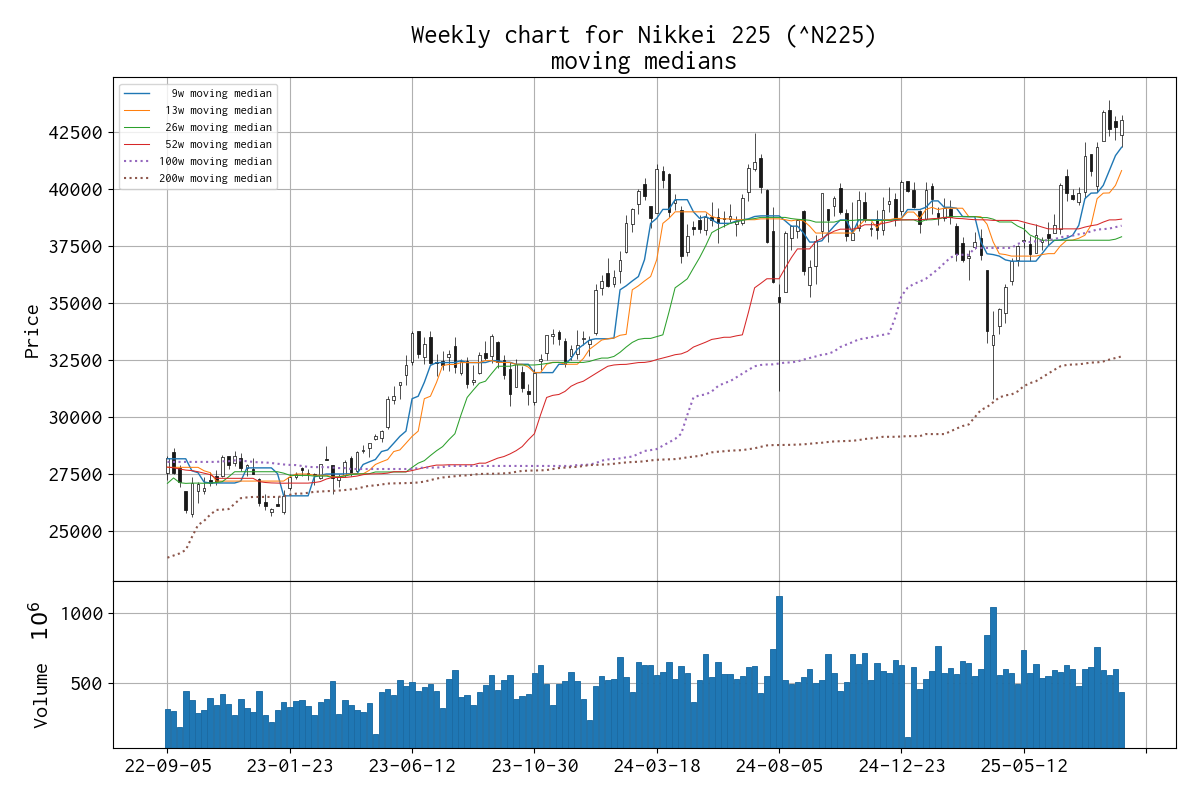Click the orange line swatch for 13w median
The width and height of the screenshot is (1200, 800).
138,110
